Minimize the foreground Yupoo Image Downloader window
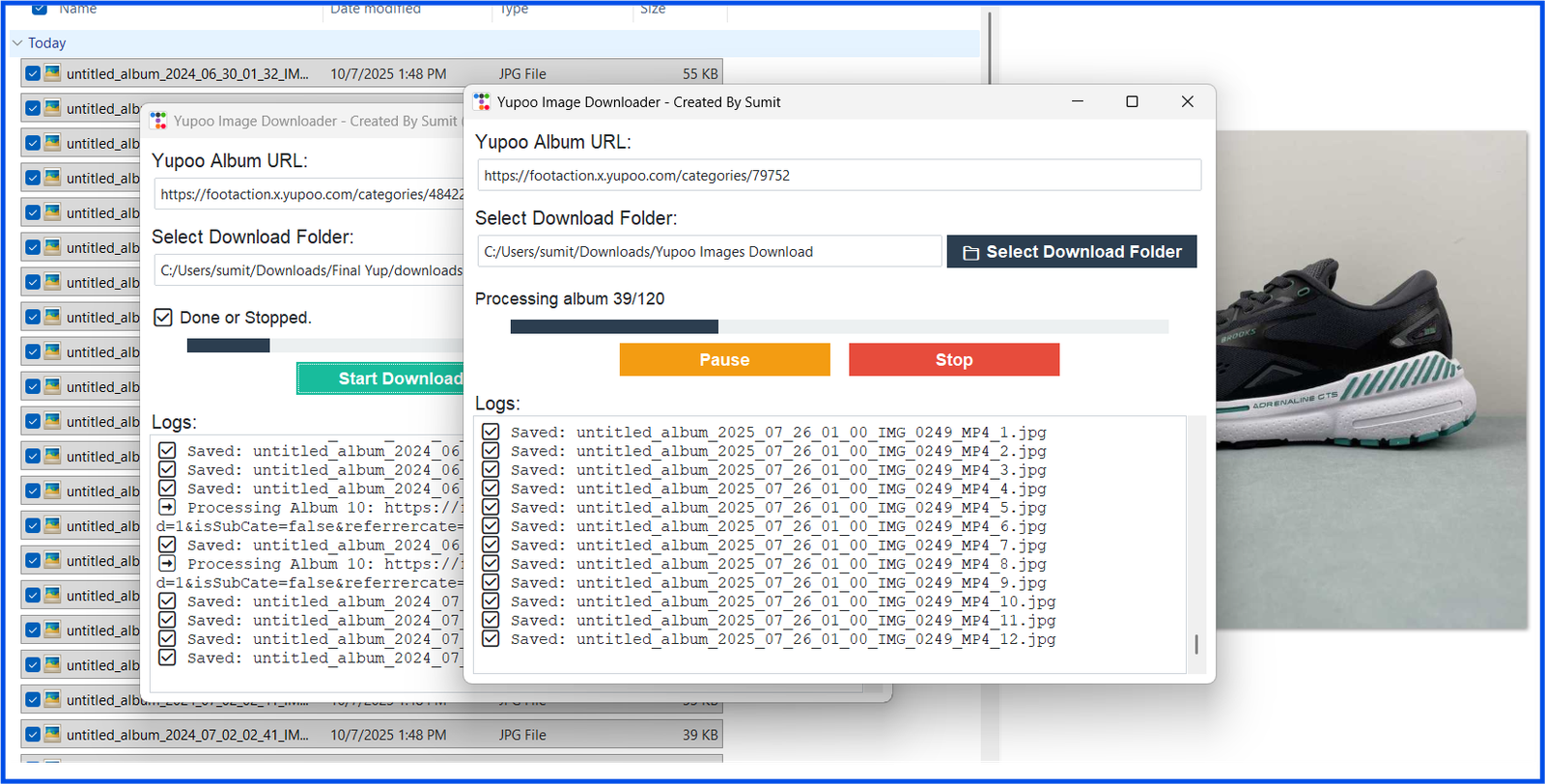The image size is (1545, 784). (x=1078, y=101)
